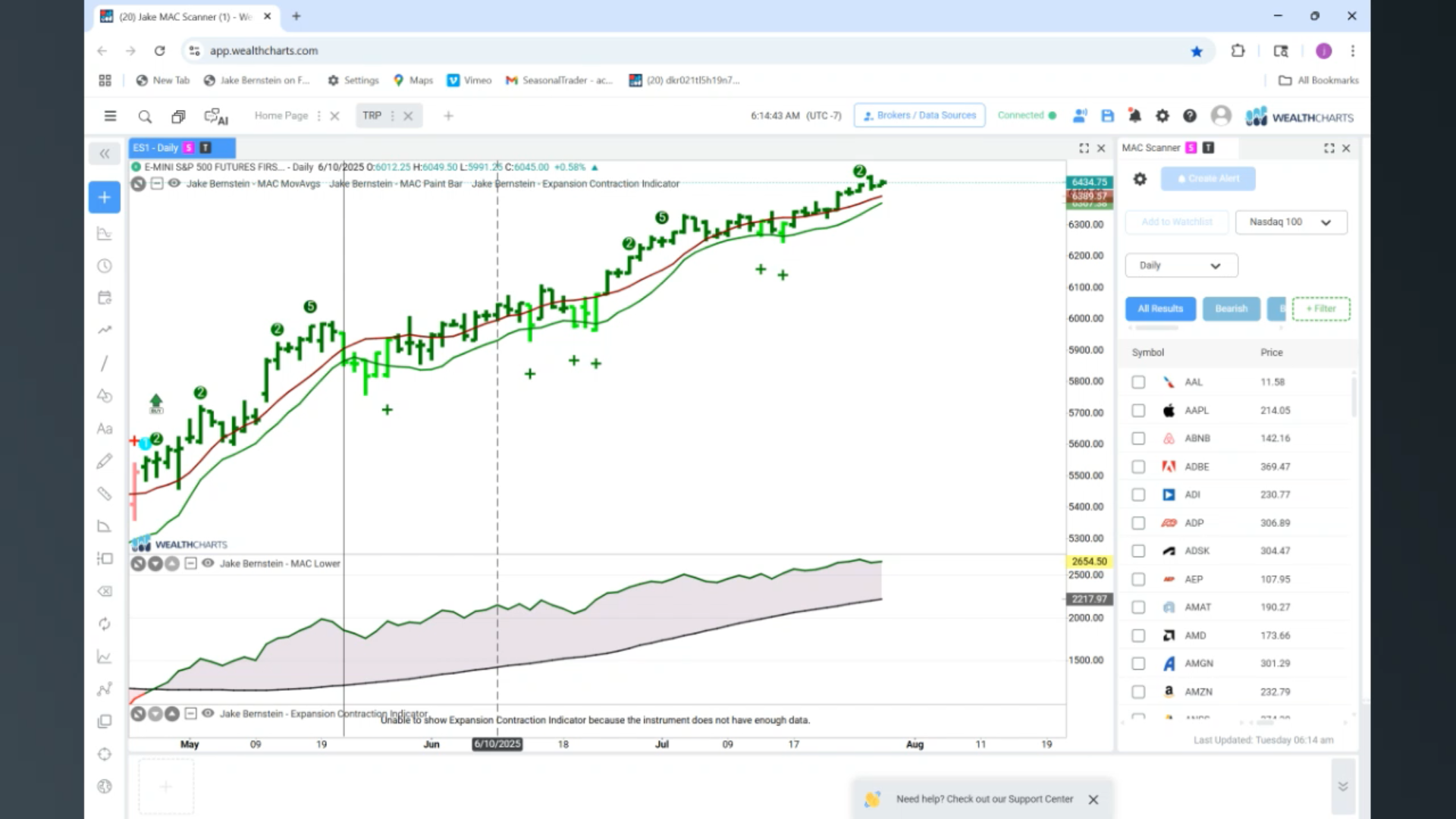Open the AI chat assistant icon

(216, 116)
